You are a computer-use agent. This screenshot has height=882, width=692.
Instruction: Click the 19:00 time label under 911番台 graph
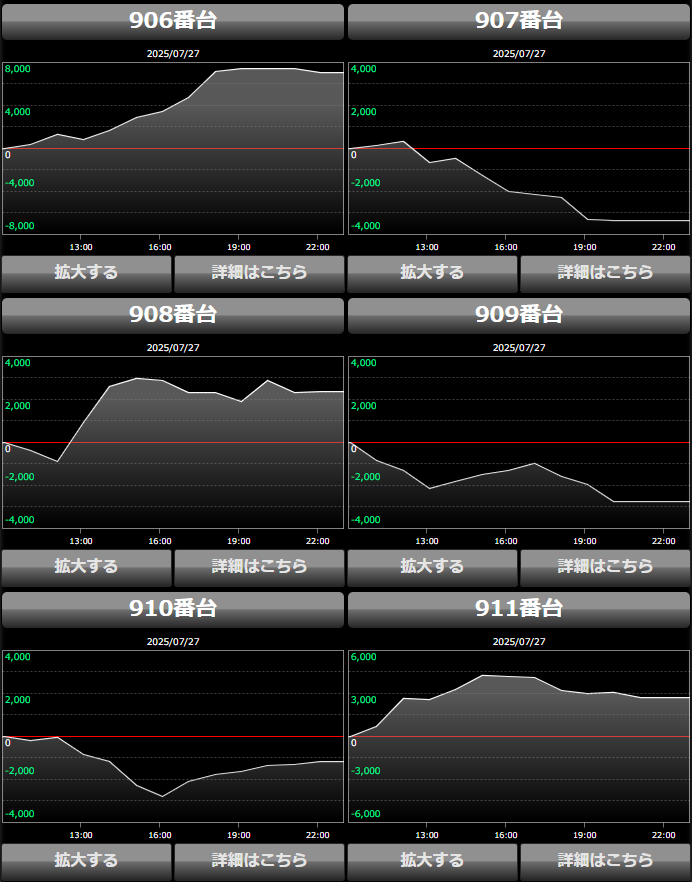point(585,835)
